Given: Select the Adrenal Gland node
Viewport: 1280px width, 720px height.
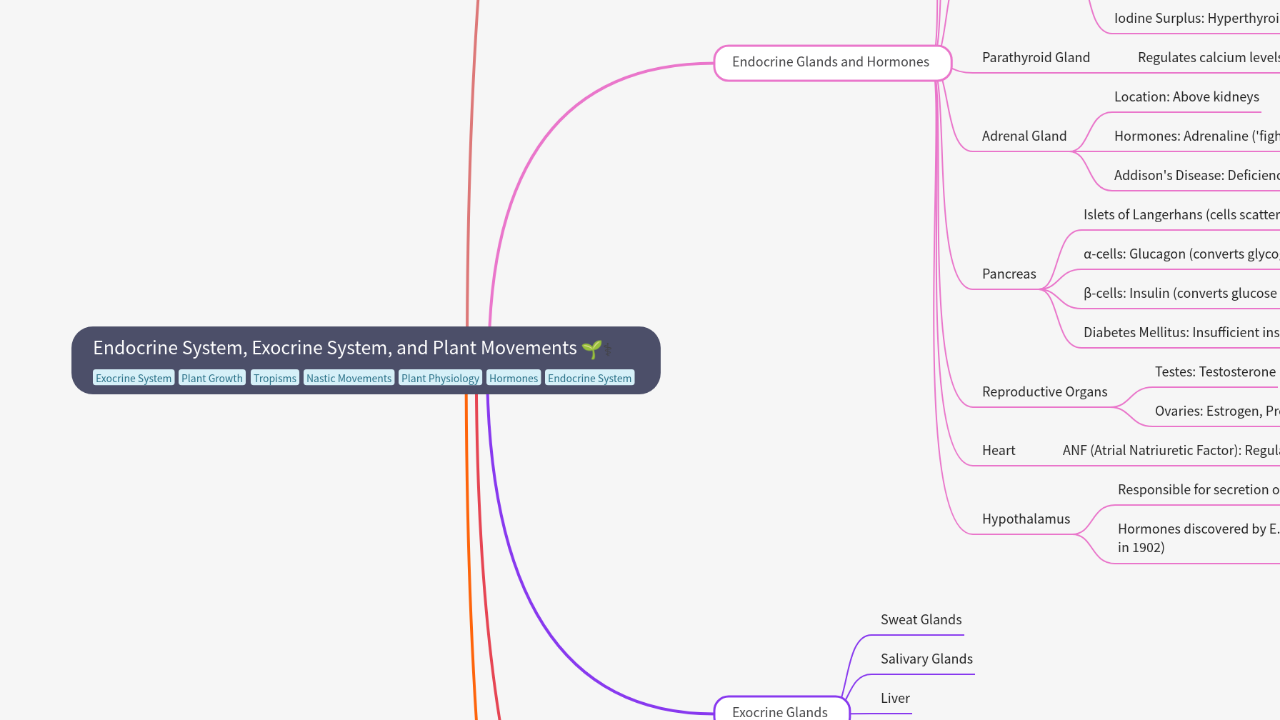Looking at the screenshot, I should (x=1024, y=136).
